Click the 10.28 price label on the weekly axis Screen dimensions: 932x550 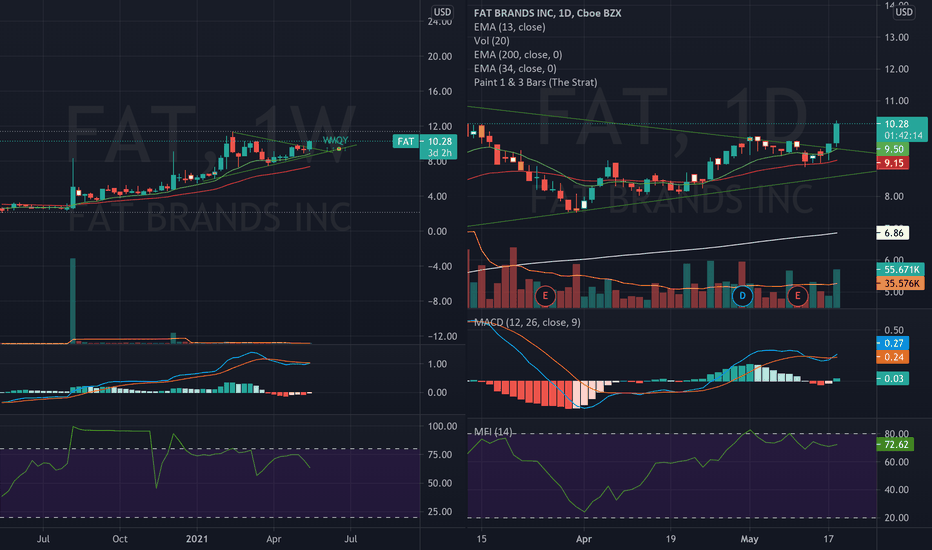click(x=439, y=142)
